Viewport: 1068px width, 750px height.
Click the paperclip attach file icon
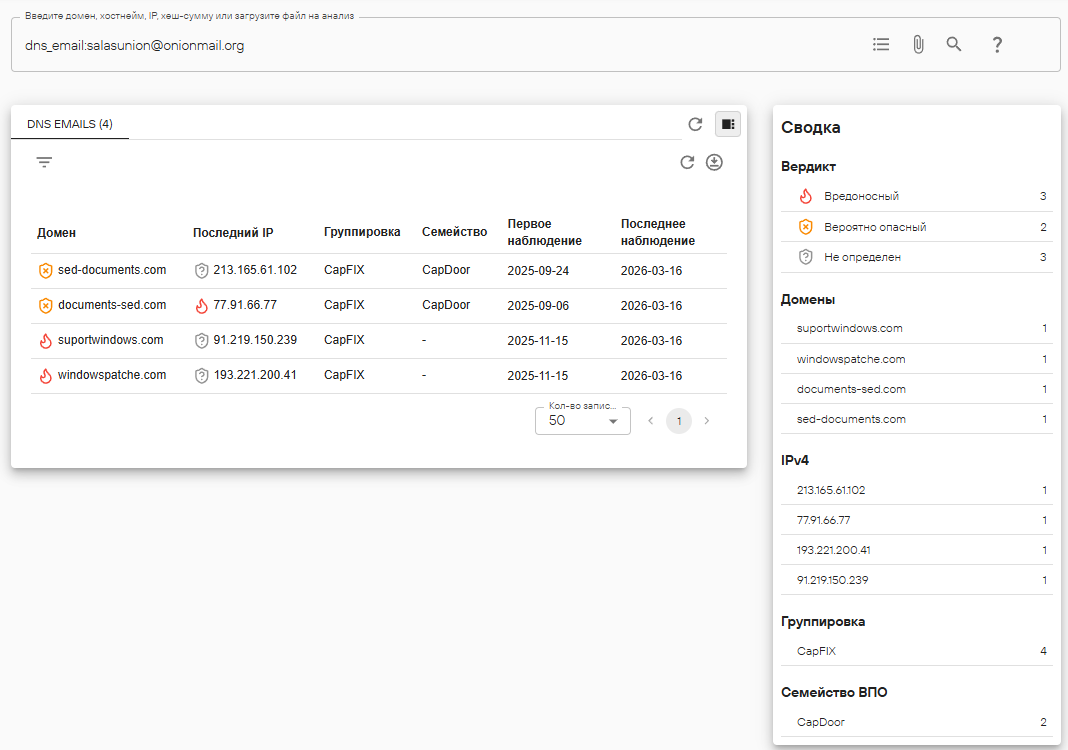pyautogui.click(x=918, y=44)
